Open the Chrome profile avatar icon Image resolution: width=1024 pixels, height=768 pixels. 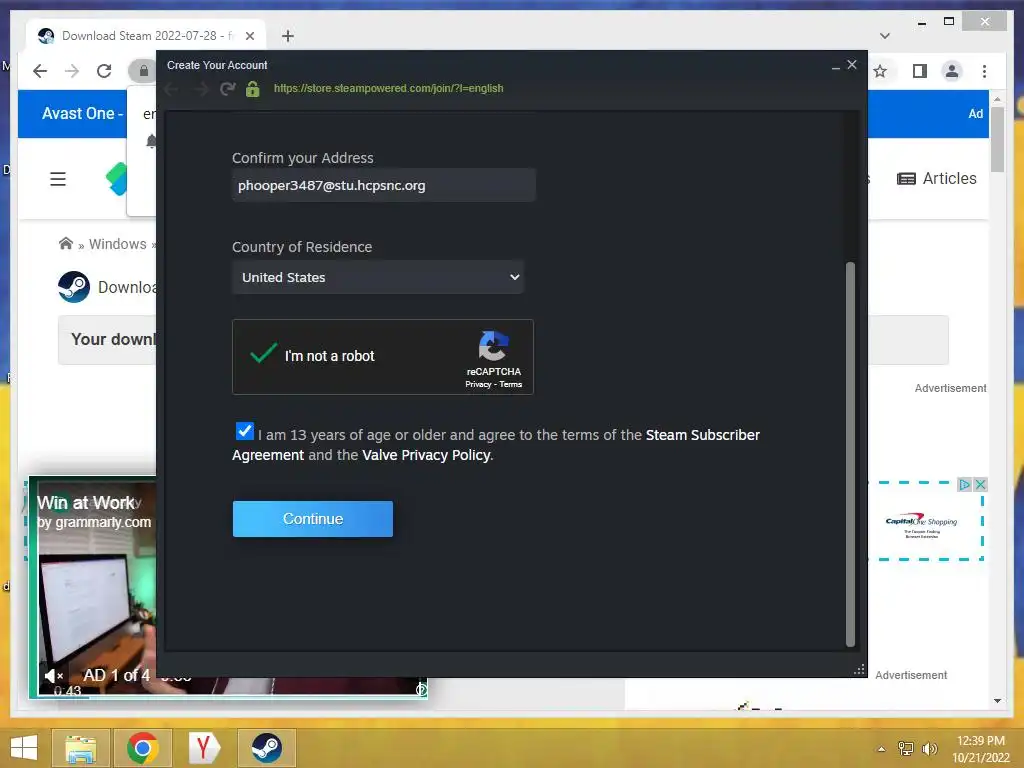coord(952,71)
